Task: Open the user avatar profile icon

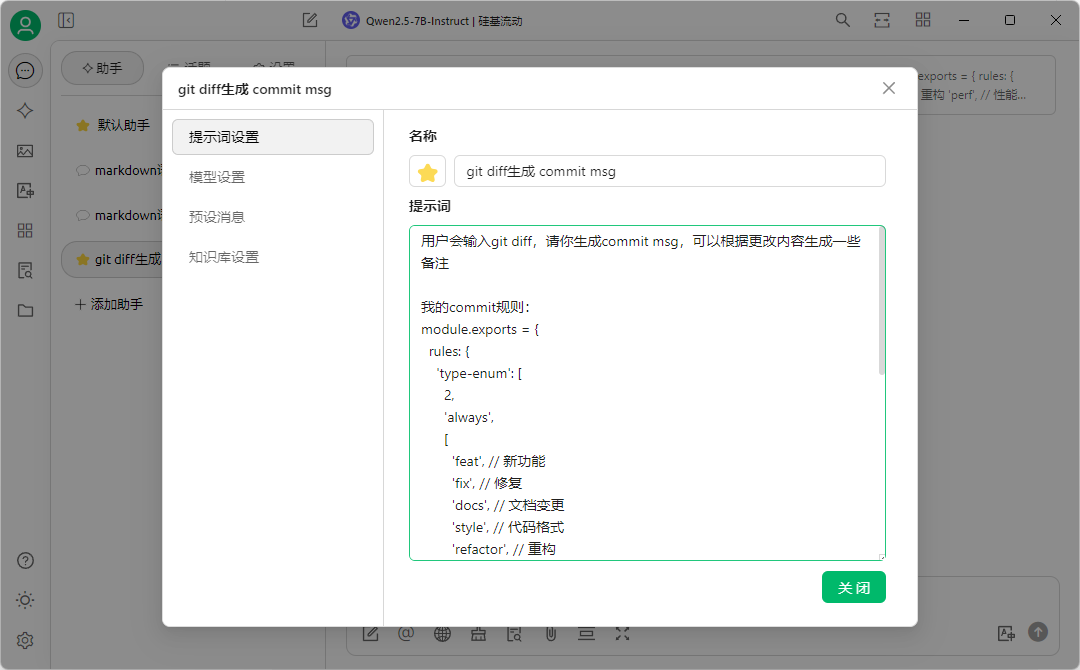Action: tap(25, 25)
